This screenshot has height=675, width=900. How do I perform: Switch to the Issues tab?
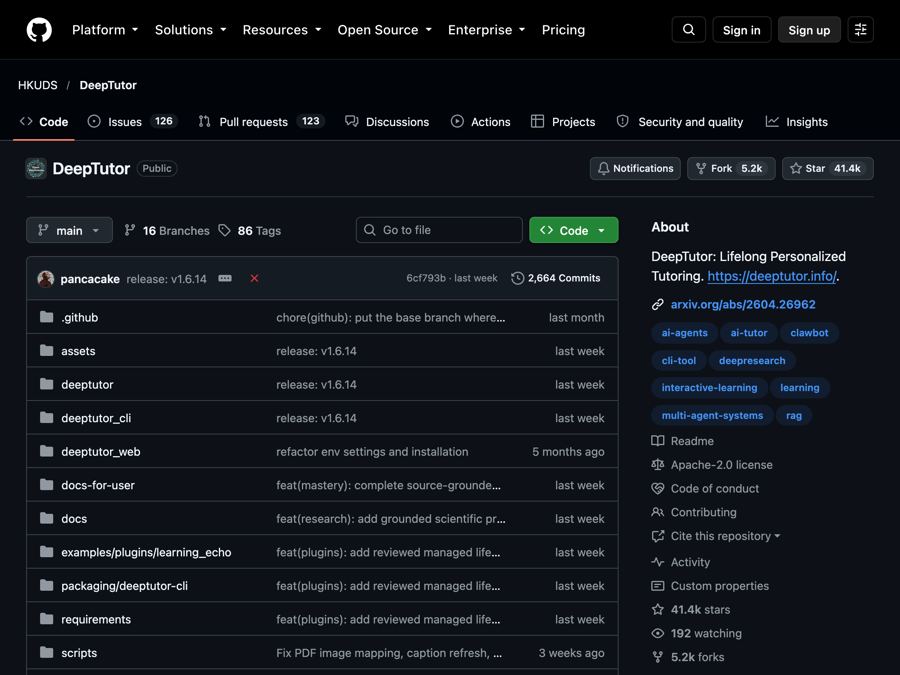[x=132, y=122]
